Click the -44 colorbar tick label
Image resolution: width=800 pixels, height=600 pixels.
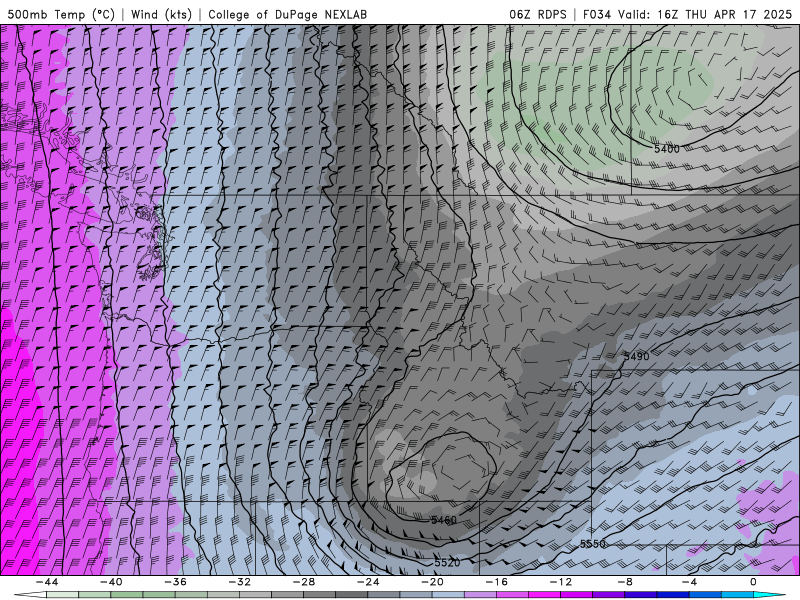(x=47, y=582)
